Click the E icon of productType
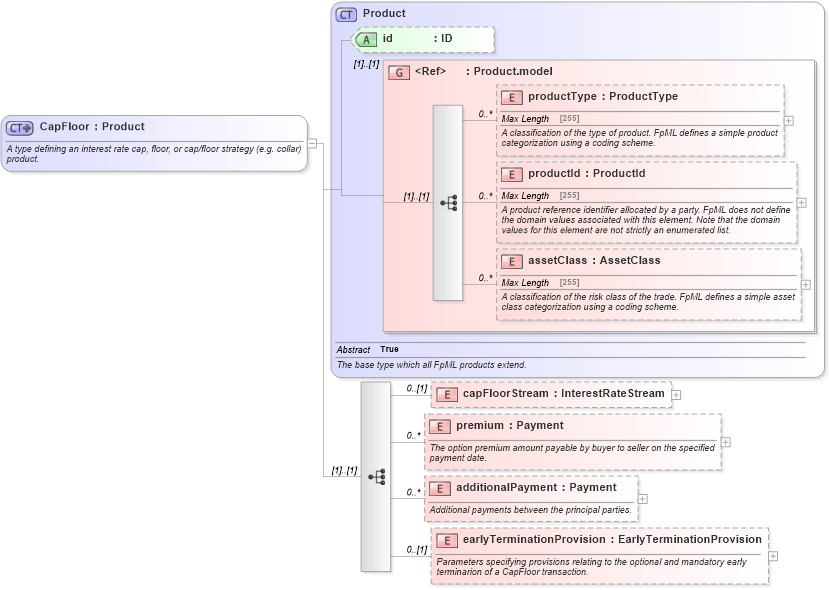Screen dimensions: 829x590 pyautogui.click(x=512, y=97)
